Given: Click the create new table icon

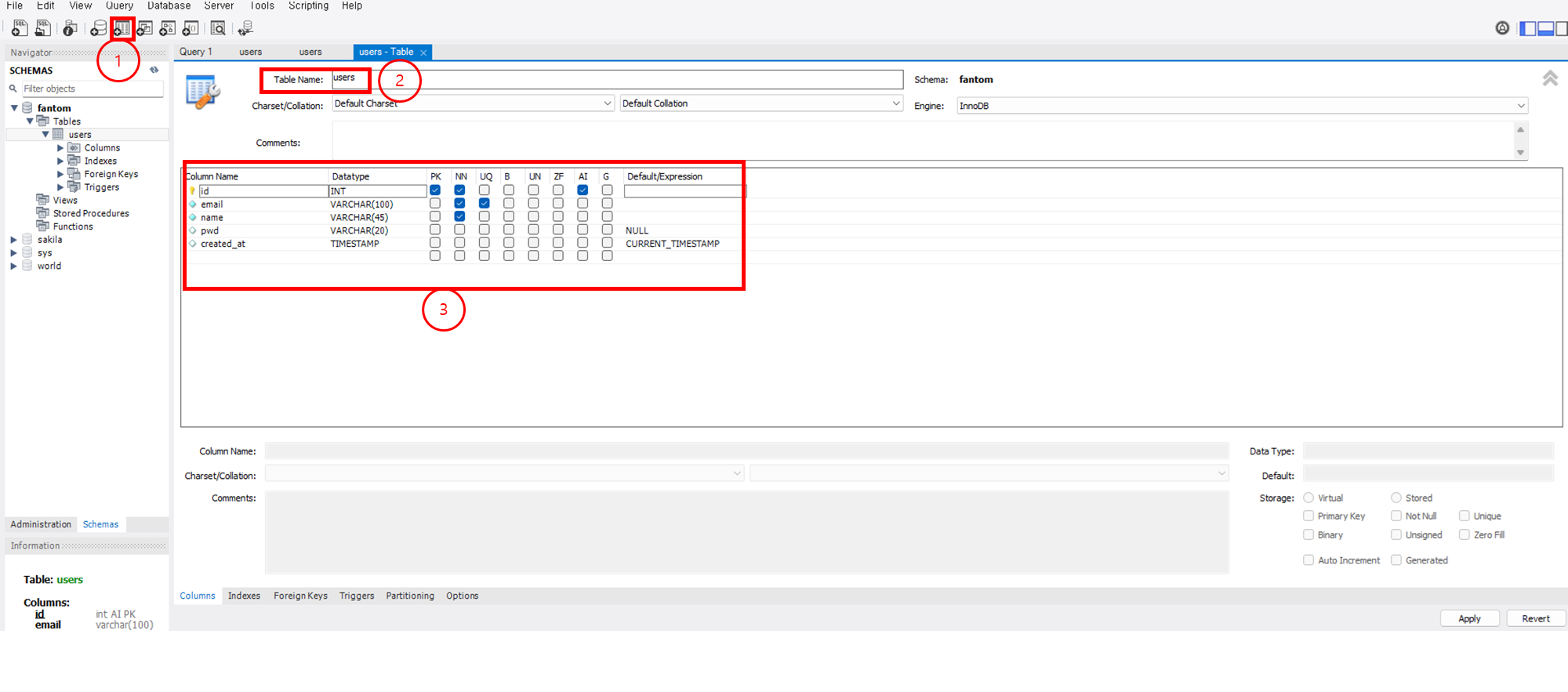Looking at the screenshot, I should click(x=122, y=28).
